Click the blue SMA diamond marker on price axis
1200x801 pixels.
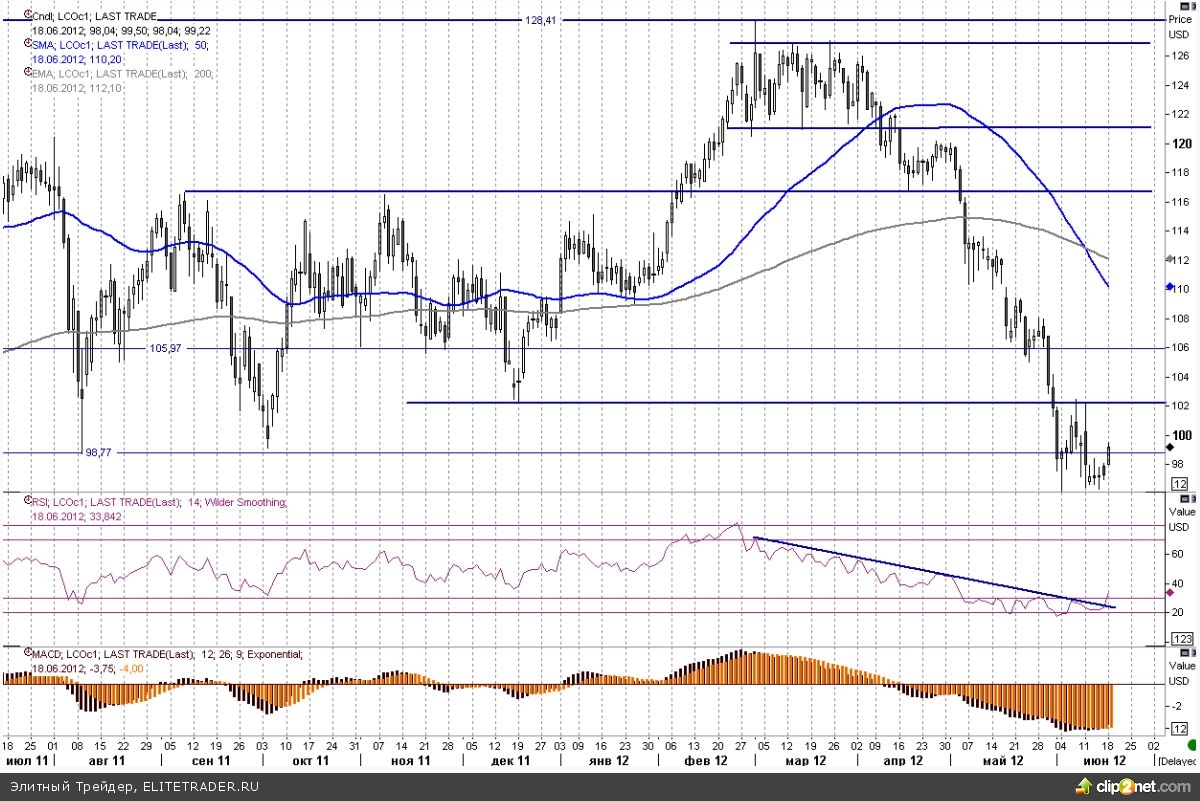click(x=1171, y=287)
